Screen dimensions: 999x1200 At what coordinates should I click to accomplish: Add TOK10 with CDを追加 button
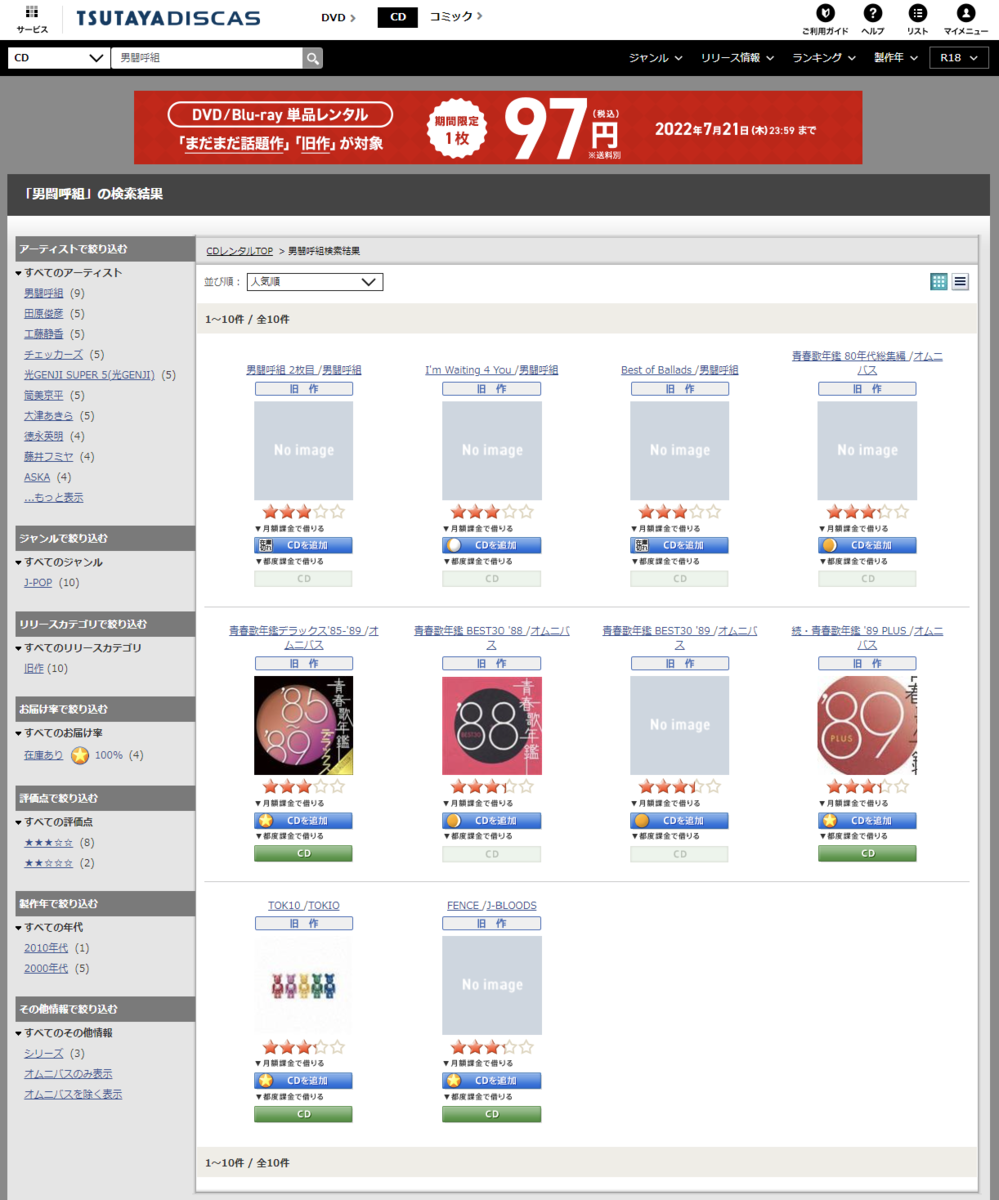point(303,1081)
